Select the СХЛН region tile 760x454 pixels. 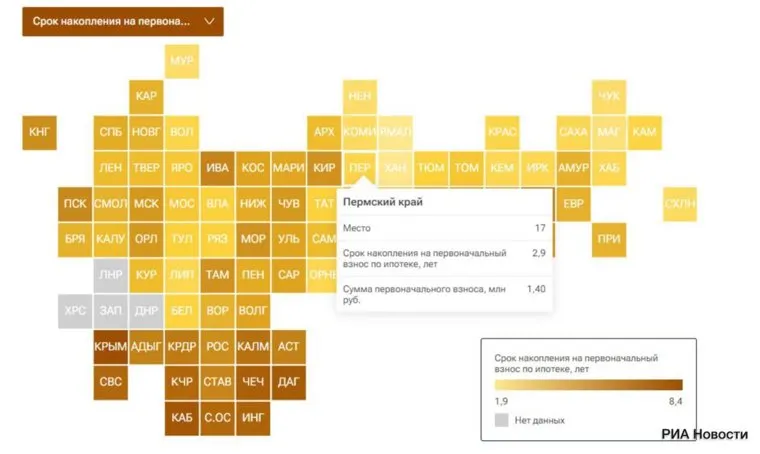(x=680, y=203)
